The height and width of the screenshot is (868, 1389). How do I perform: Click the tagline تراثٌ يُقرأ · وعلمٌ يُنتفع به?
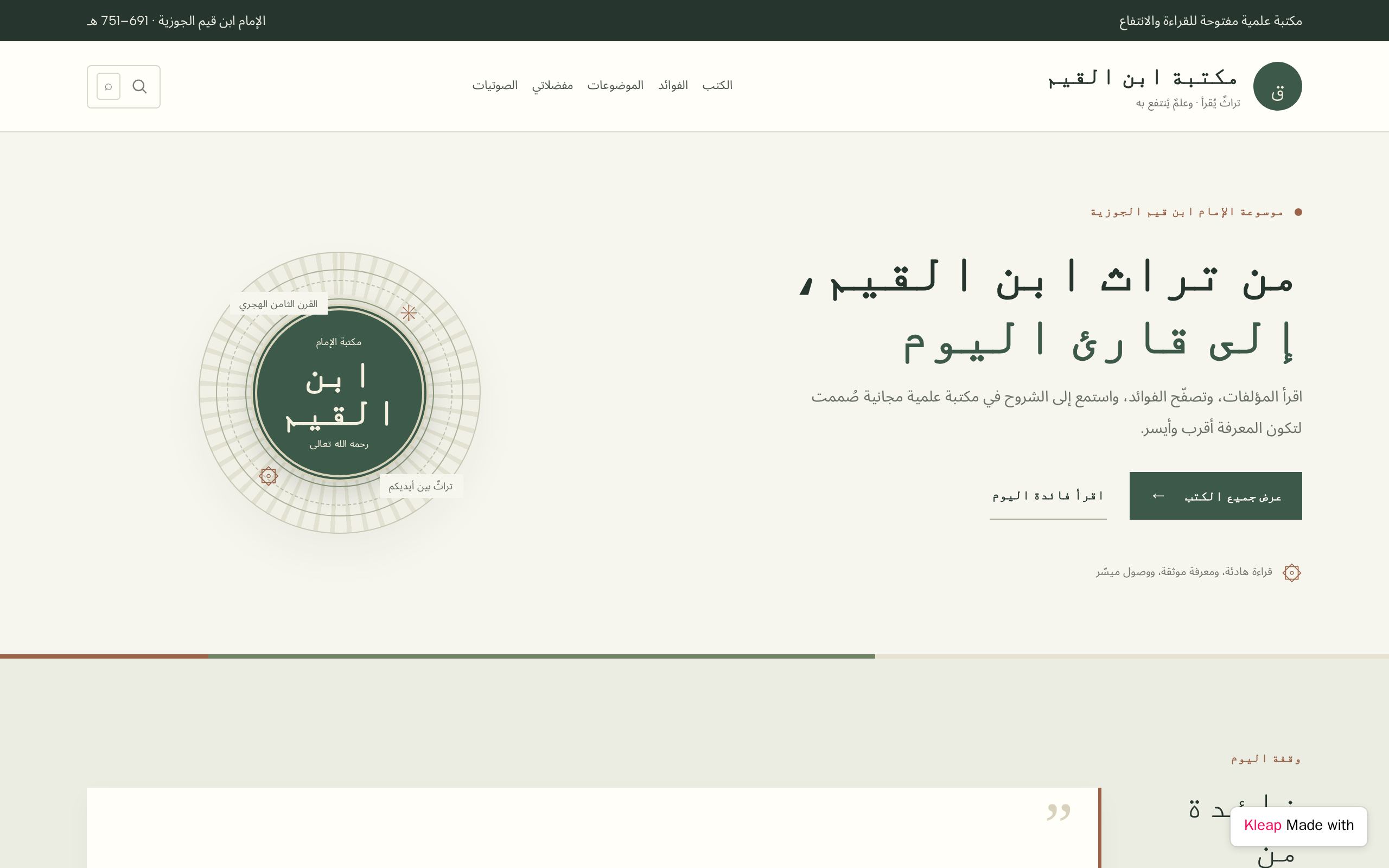(x=1188, y=103)
